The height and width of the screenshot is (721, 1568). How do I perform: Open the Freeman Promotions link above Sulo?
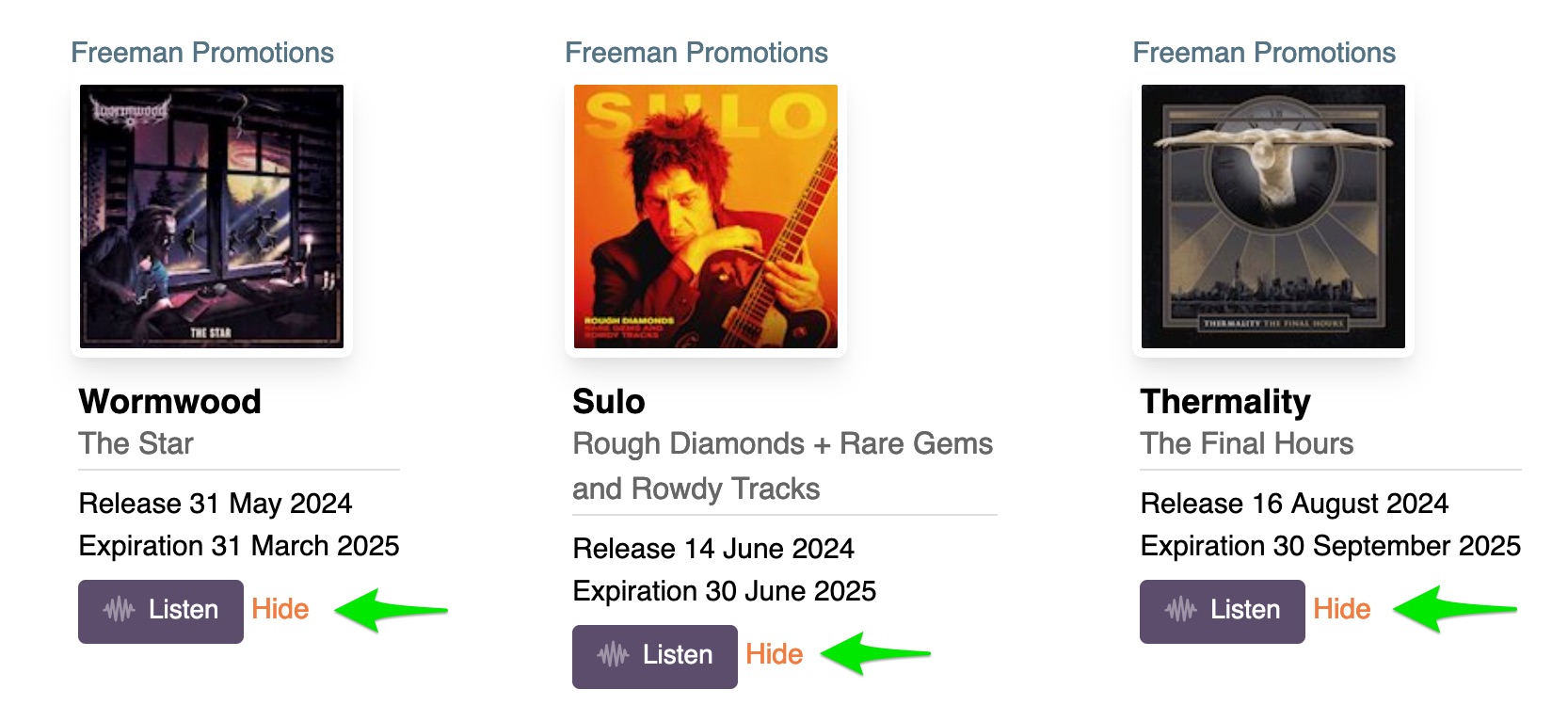click(x=696, y=53)
